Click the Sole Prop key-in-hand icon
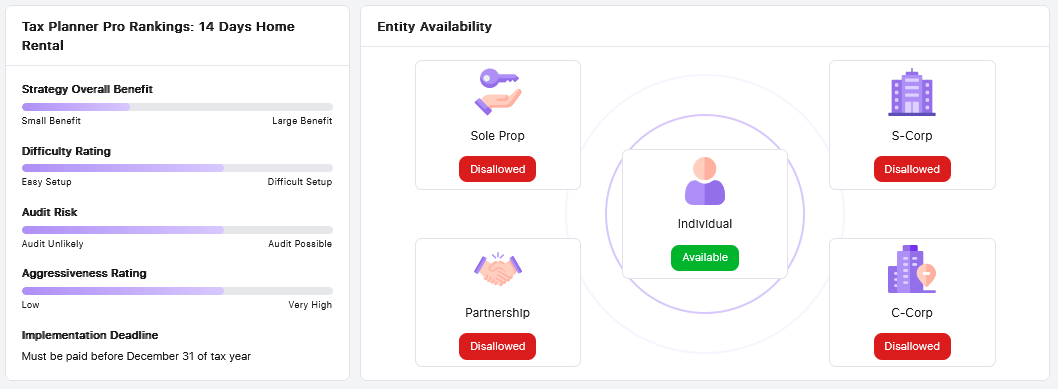Image resolution: width=1058 pixels, height=389 pixels. (497, 92)
